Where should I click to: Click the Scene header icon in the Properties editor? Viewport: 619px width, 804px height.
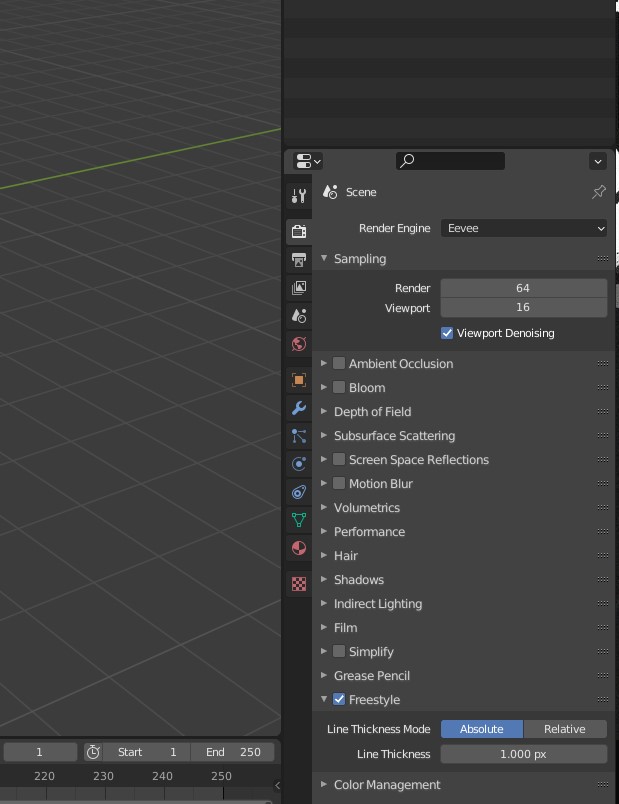click(x=330, y=192)
